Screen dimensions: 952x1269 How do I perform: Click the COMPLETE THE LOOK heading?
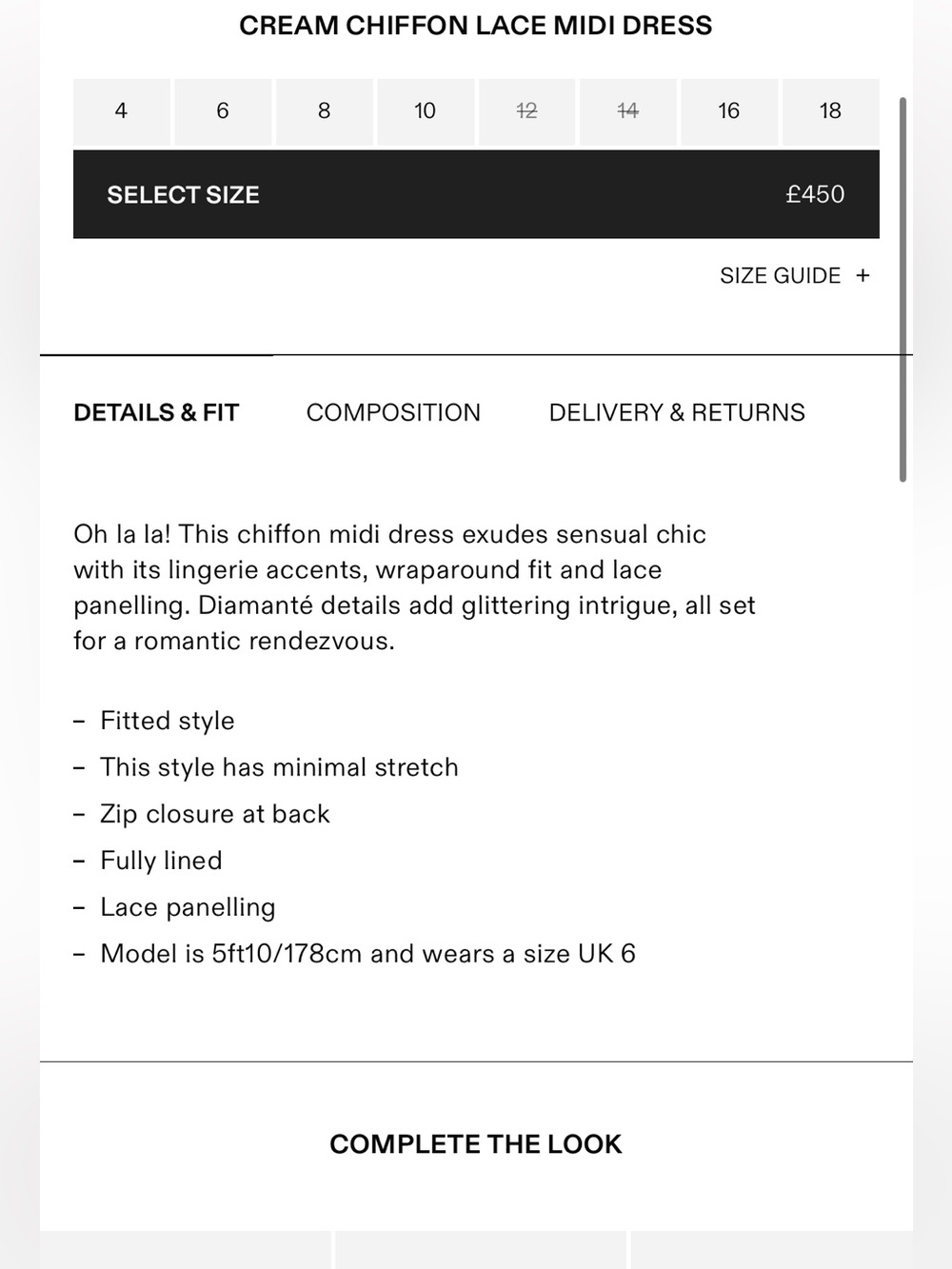click(476, 1144)
